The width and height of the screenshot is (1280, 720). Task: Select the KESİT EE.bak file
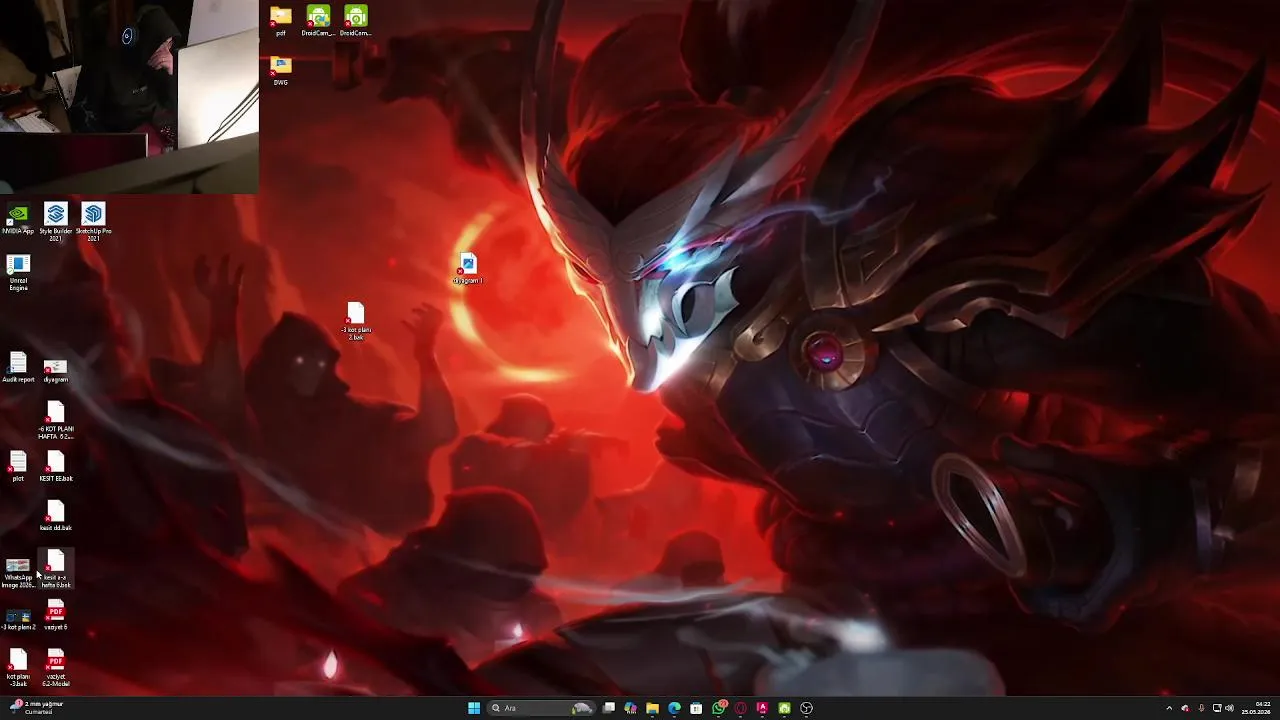(55, 467)
